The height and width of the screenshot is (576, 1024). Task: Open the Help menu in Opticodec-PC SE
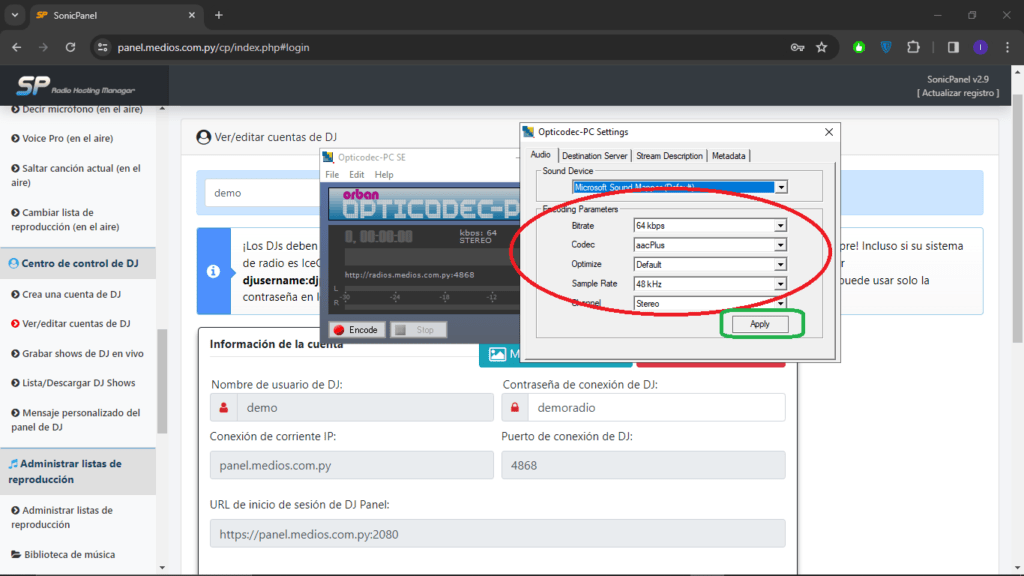click(x=384, y=174)
